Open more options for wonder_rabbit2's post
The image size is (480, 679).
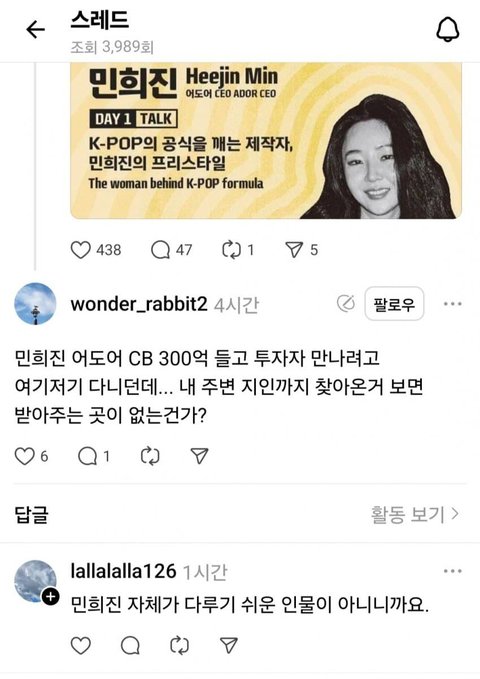coord(453,304)
